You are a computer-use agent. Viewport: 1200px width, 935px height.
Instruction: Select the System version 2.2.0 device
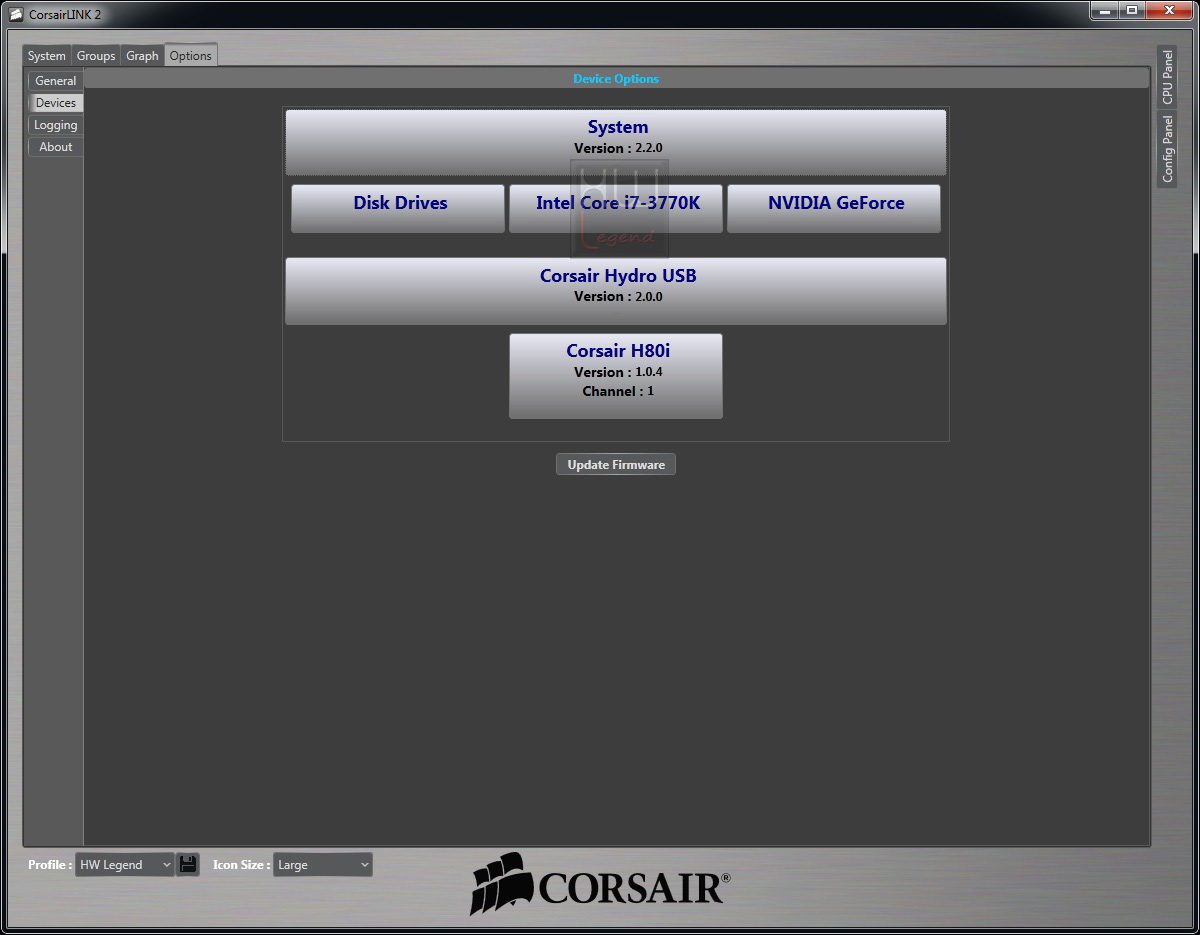coord(616,141)
